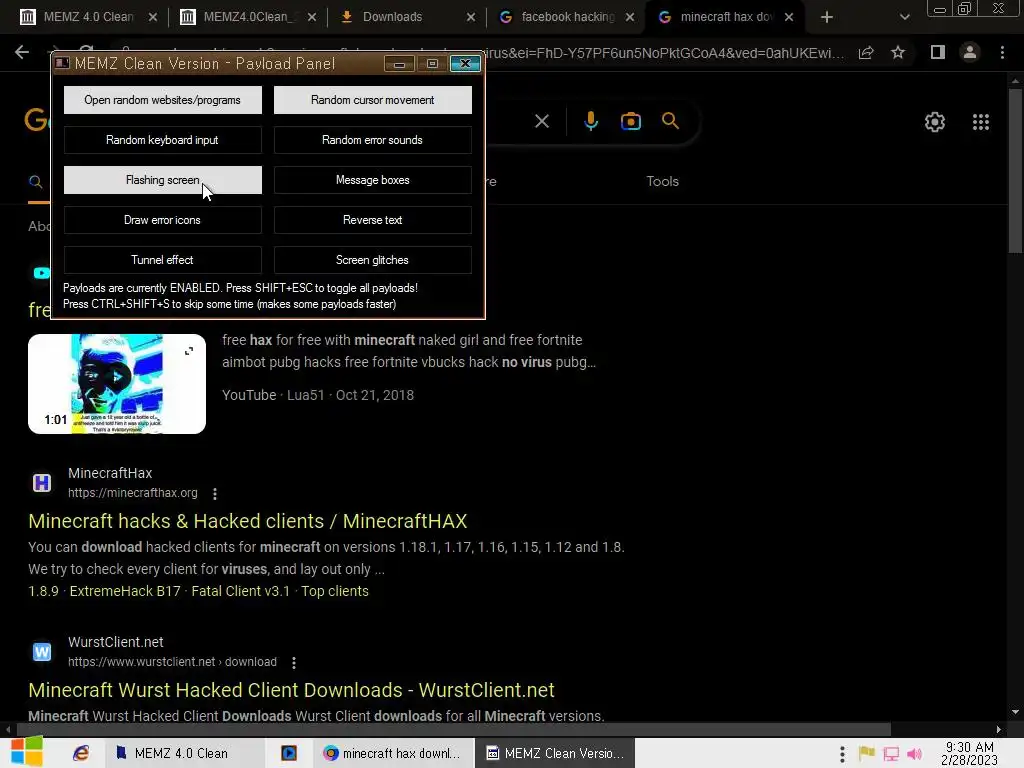The image size is (1024, 768).
Task: Show hidden tray icons
Action: 842,754
